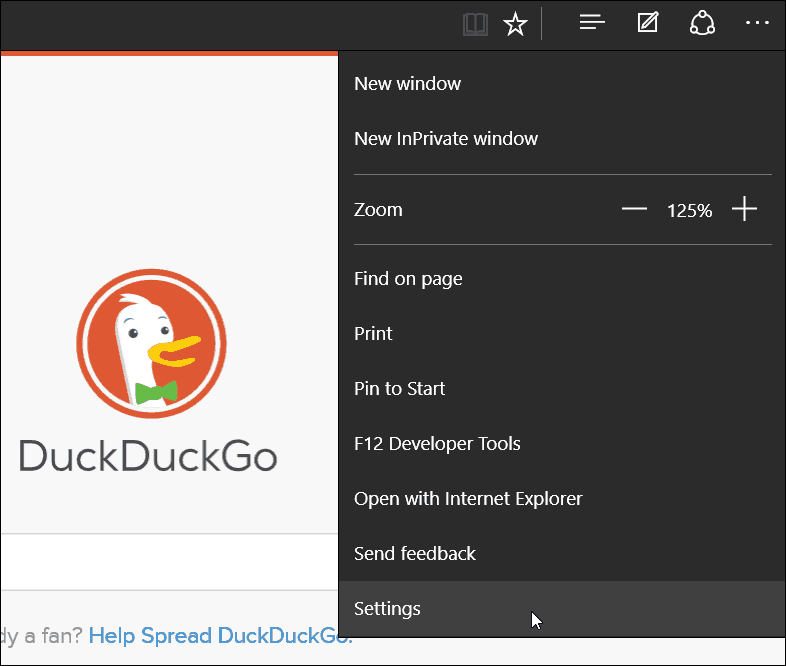
Task: Click the 125% zoom value
Action: [x=689, y=210]
